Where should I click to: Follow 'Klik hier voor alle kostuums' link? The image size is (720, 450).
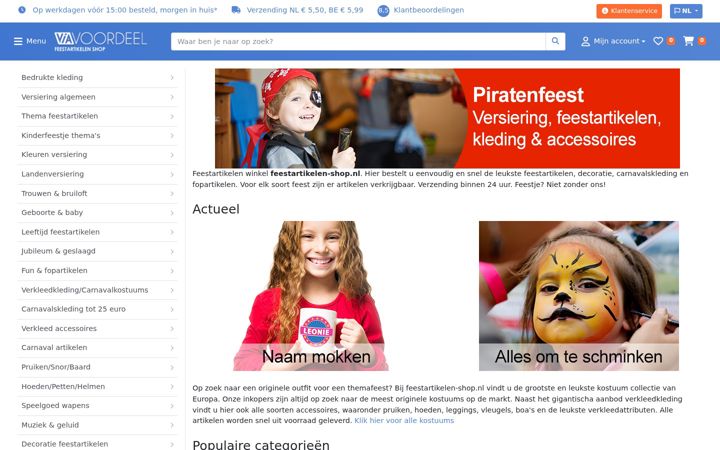coord(404,421)
